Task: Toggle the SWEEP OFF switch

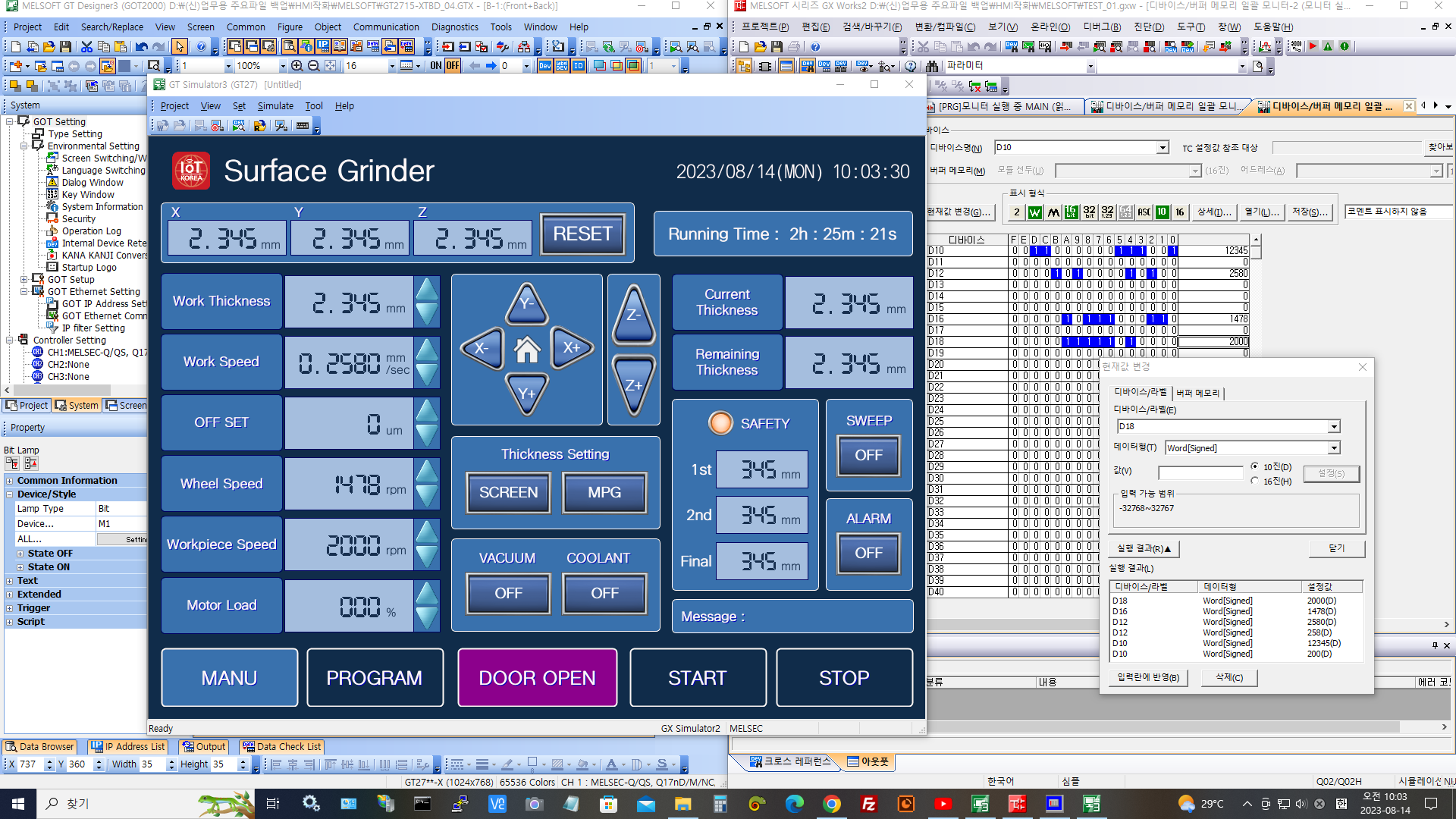Action: 868,455
